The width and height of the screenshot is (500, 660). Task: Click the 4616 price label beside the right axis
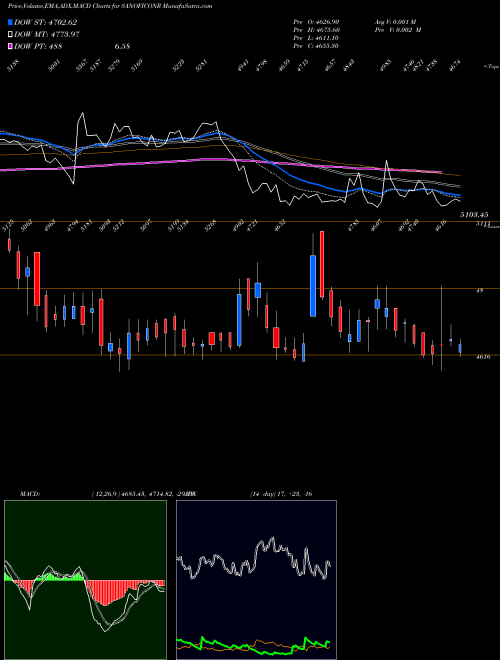[483, 357]
